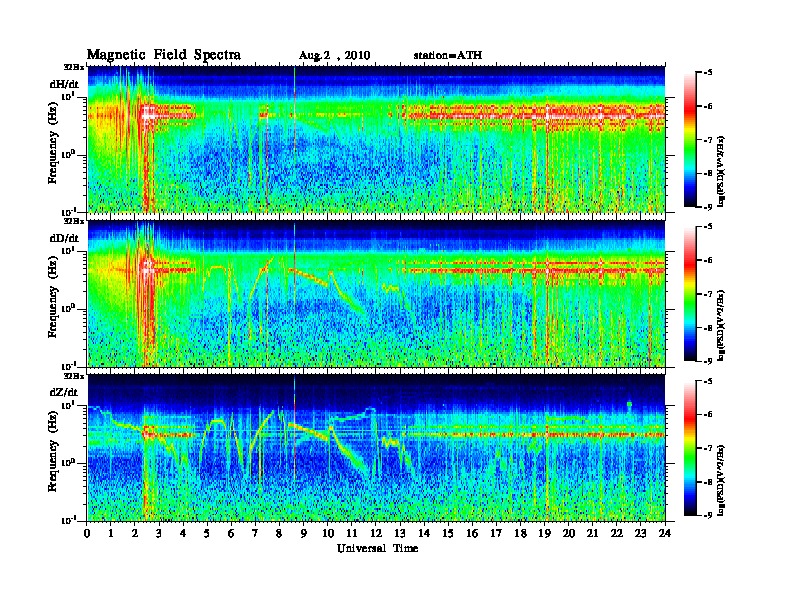The image size is (792, 612).
Task: Click the -9 tick on dZ/dt color bar
Action: pos(707,515)
